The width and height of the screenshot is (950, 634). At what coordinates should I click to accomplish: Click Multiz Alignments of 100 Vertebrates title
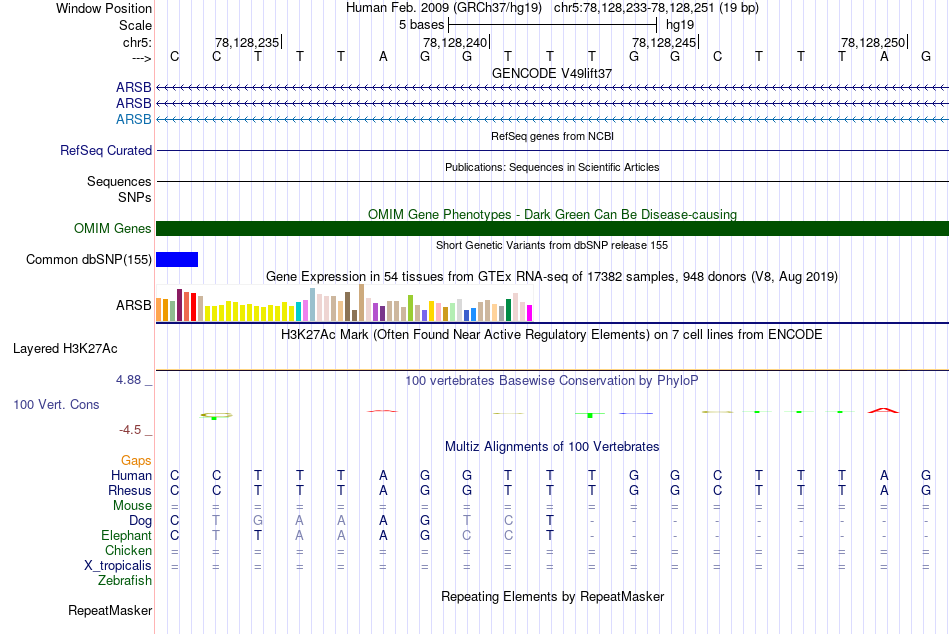coord(552,447)
